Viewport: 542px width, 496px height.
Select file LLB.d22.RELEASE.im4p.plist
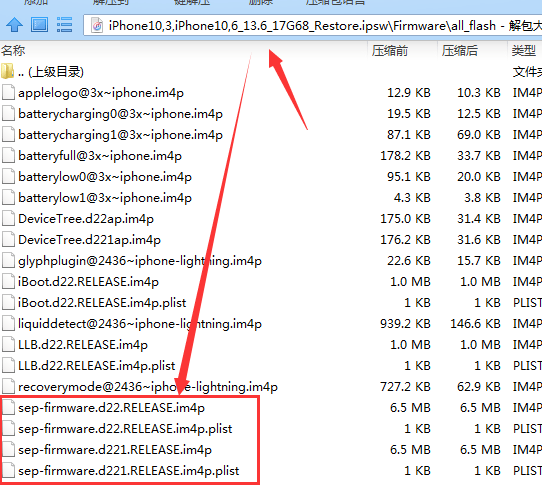coord(97,366)
